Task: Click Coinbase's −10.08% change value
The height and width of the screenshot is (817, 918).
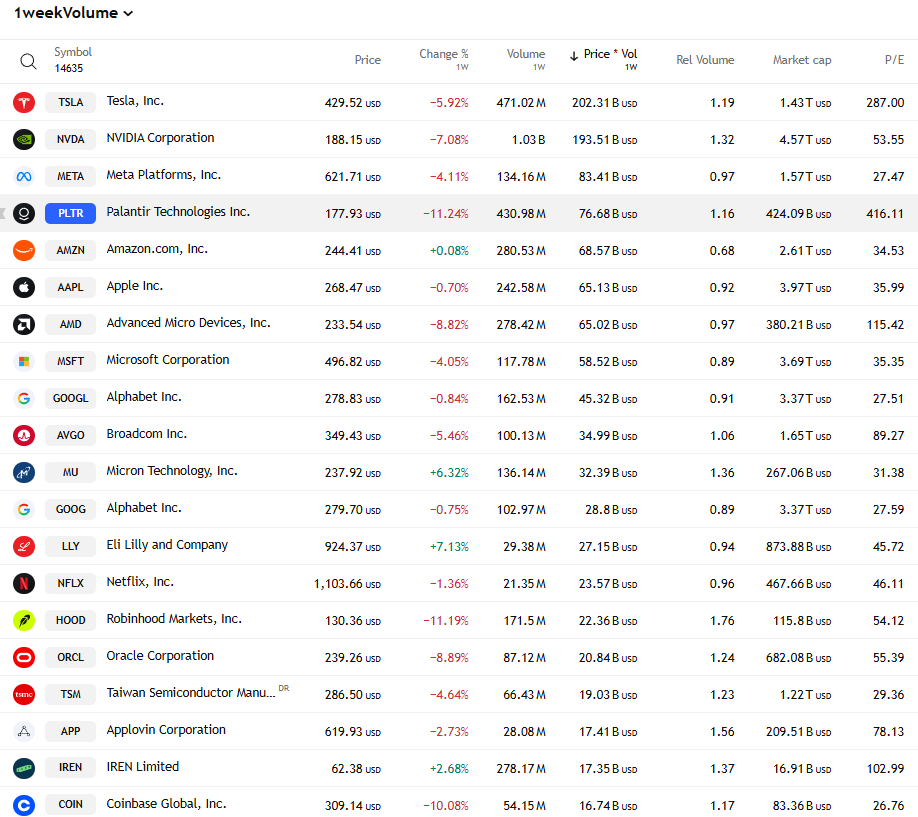Action: pos(446,806)
